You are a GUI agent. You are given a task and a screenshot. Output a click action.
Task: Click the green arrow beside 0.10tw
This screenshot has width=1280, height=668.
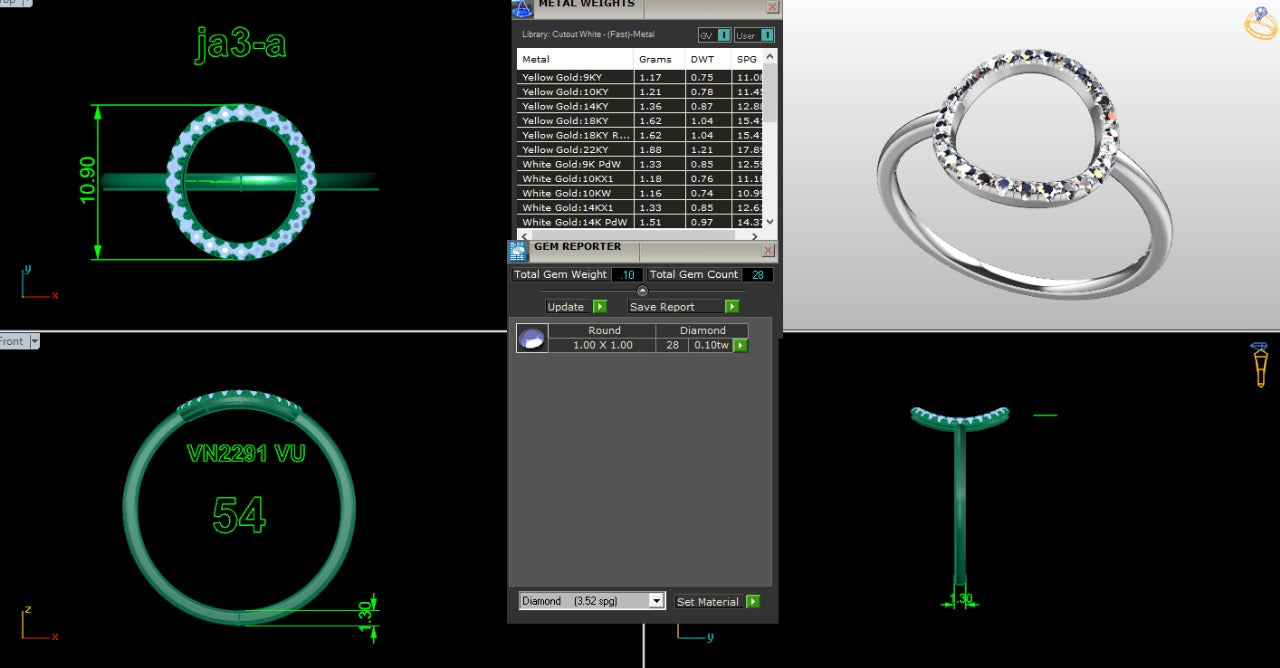[x=741, y=345]
